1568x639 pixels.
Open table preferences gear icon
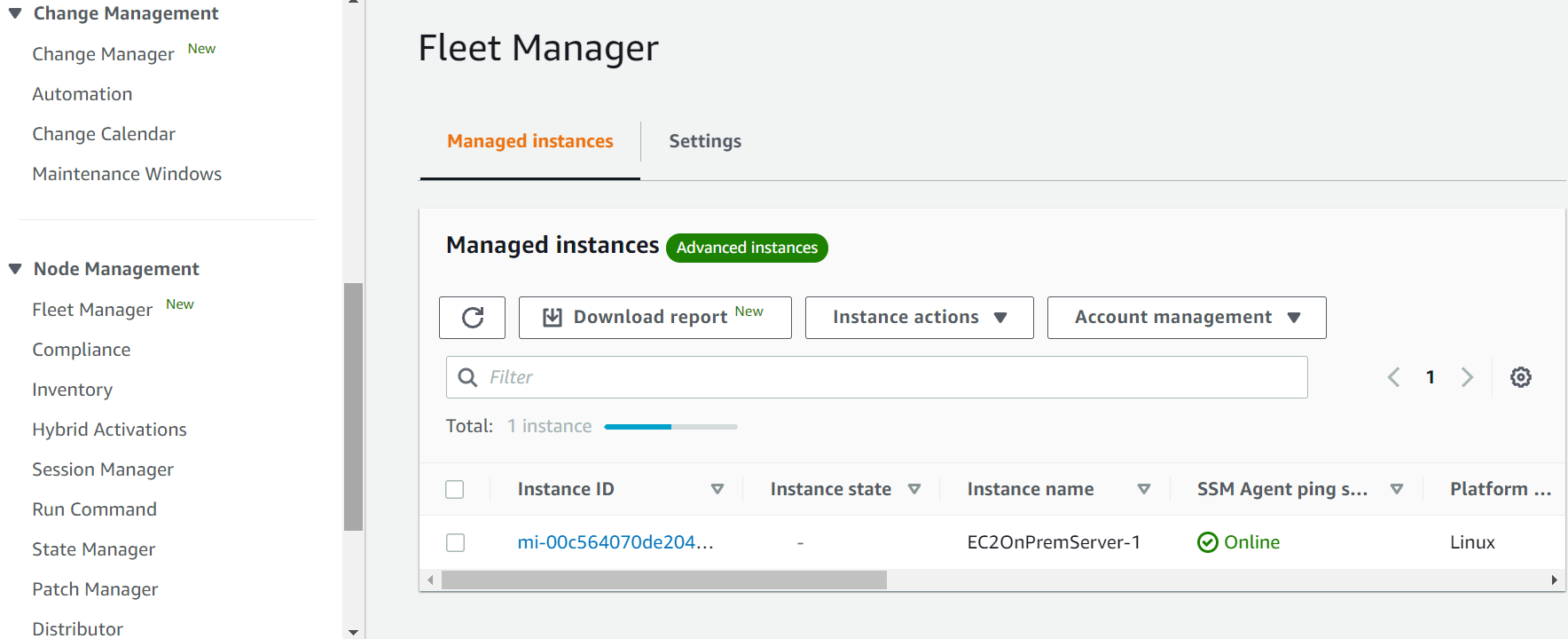(1521, 377)
